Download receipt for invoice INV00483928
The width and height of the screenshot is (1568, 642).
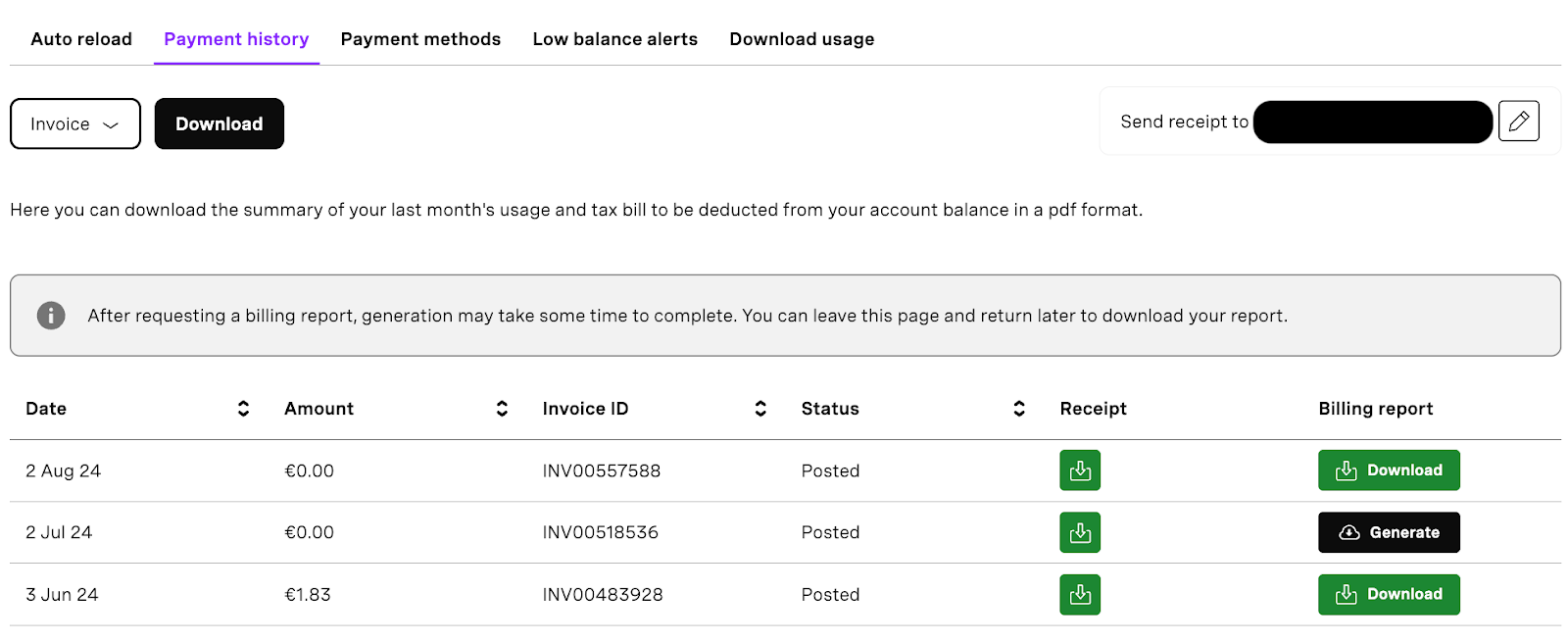(1079, 594)
